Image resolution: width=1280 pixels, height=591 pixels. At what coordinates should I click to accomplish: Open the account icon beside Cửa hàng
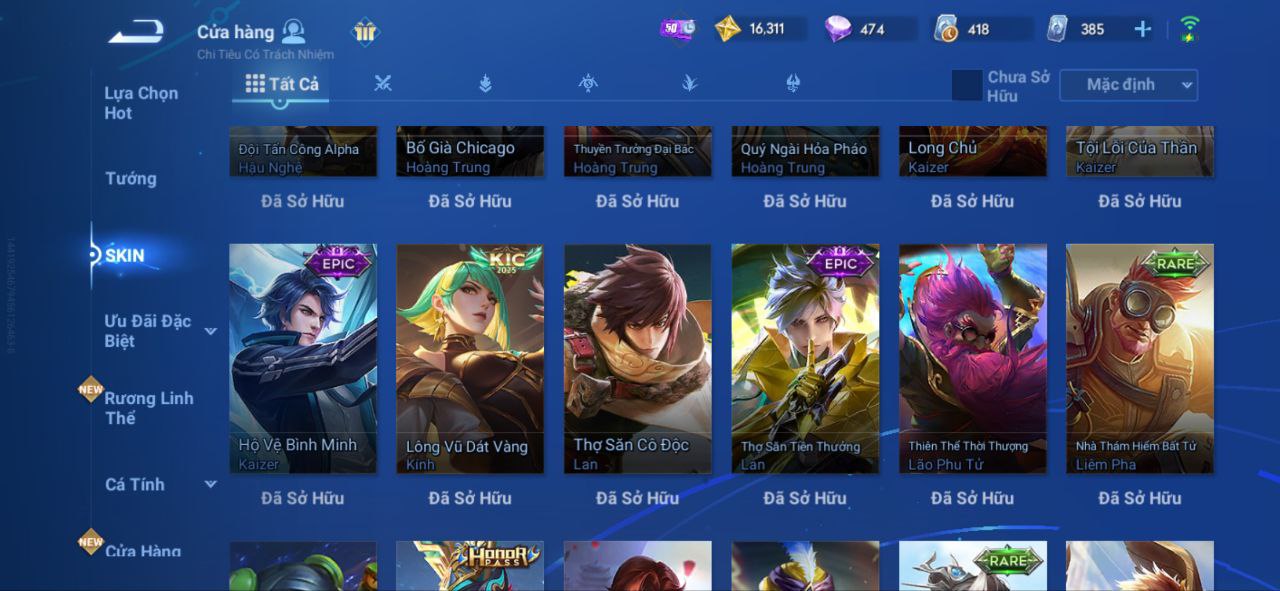click(x=293, y=31)
